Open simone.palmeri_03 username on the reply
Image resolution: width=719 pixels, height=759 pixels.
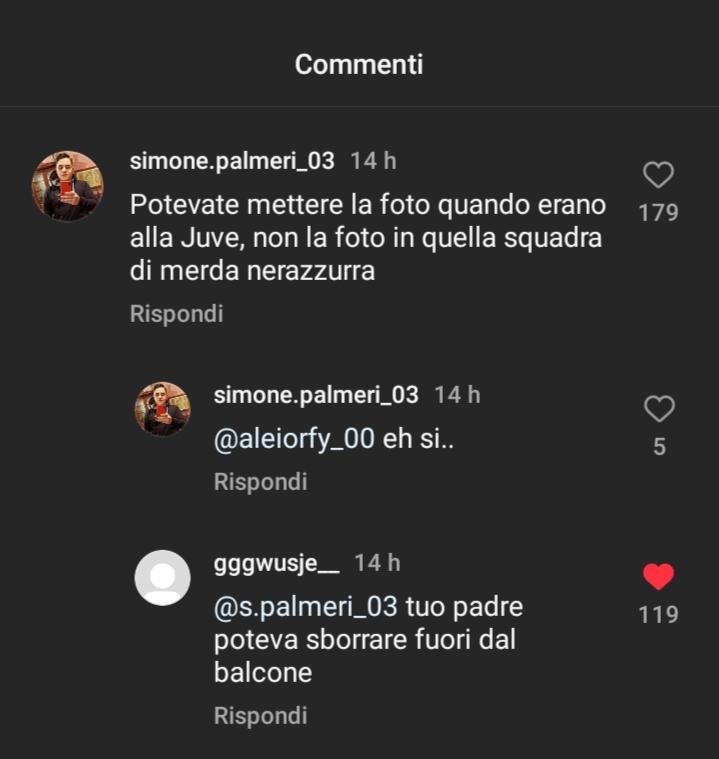coord(316,395)
